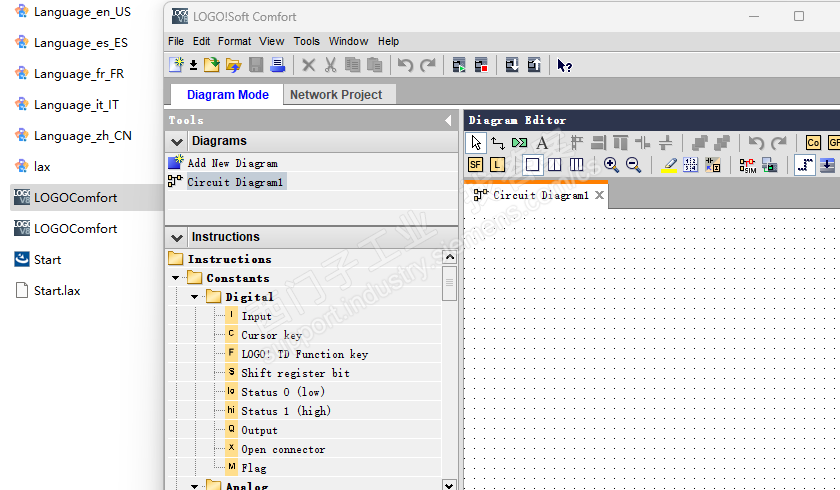The height and width of the screenshot is (490, 840).
Task: Click the convert to LAD/FBD icon
Action: tap(712, 164)
